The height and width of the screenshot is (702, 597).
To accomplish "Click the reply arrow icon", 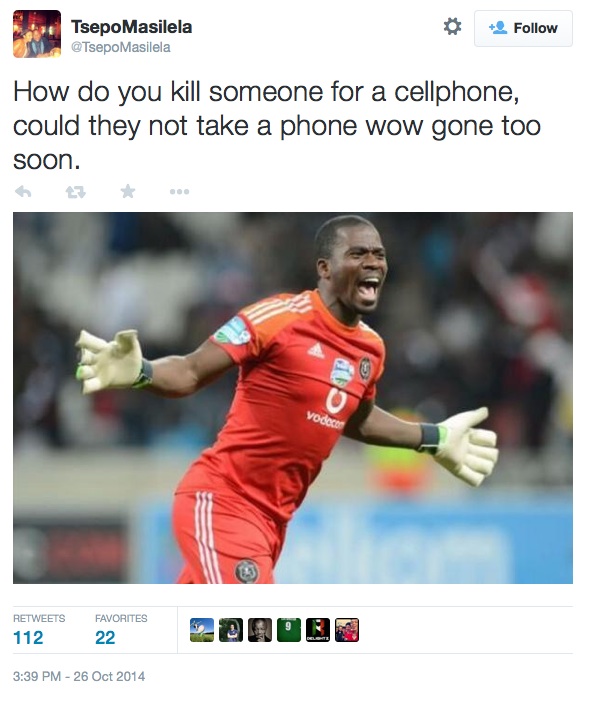I will click(x=23, y=192).
